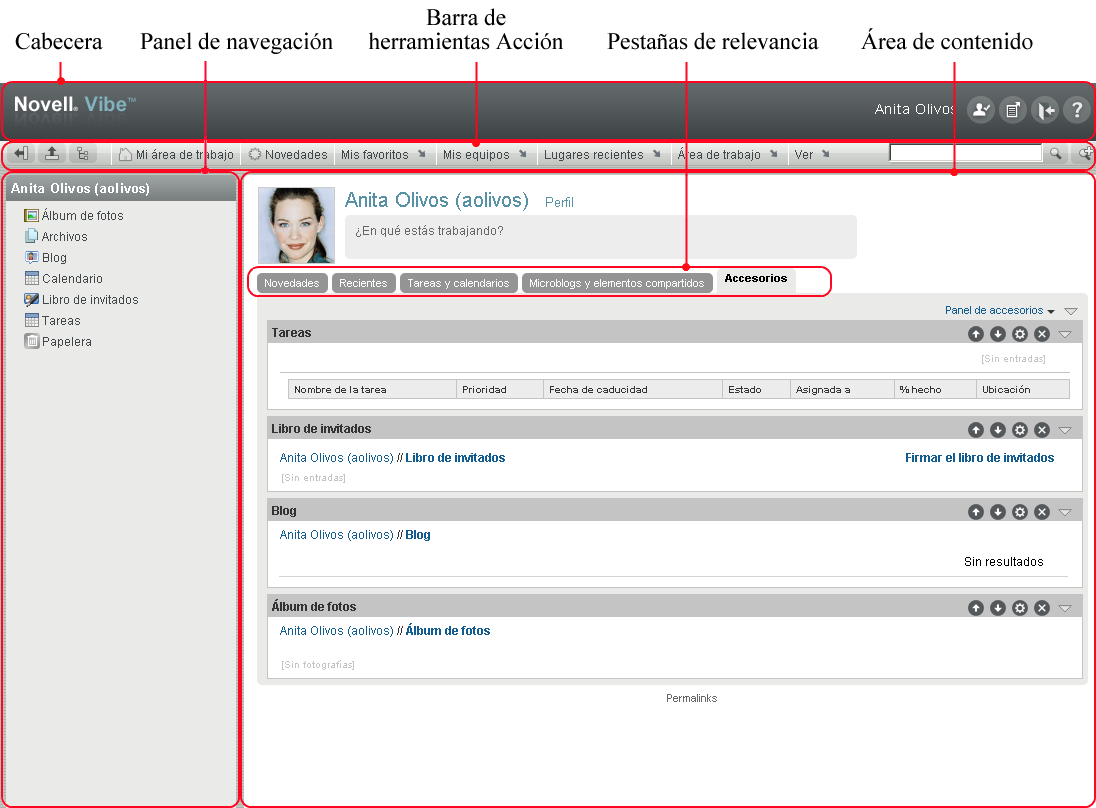This screenshot has width=1096, height=808.
Task: Click the sign out icon in header
Action: (1045, 110)
